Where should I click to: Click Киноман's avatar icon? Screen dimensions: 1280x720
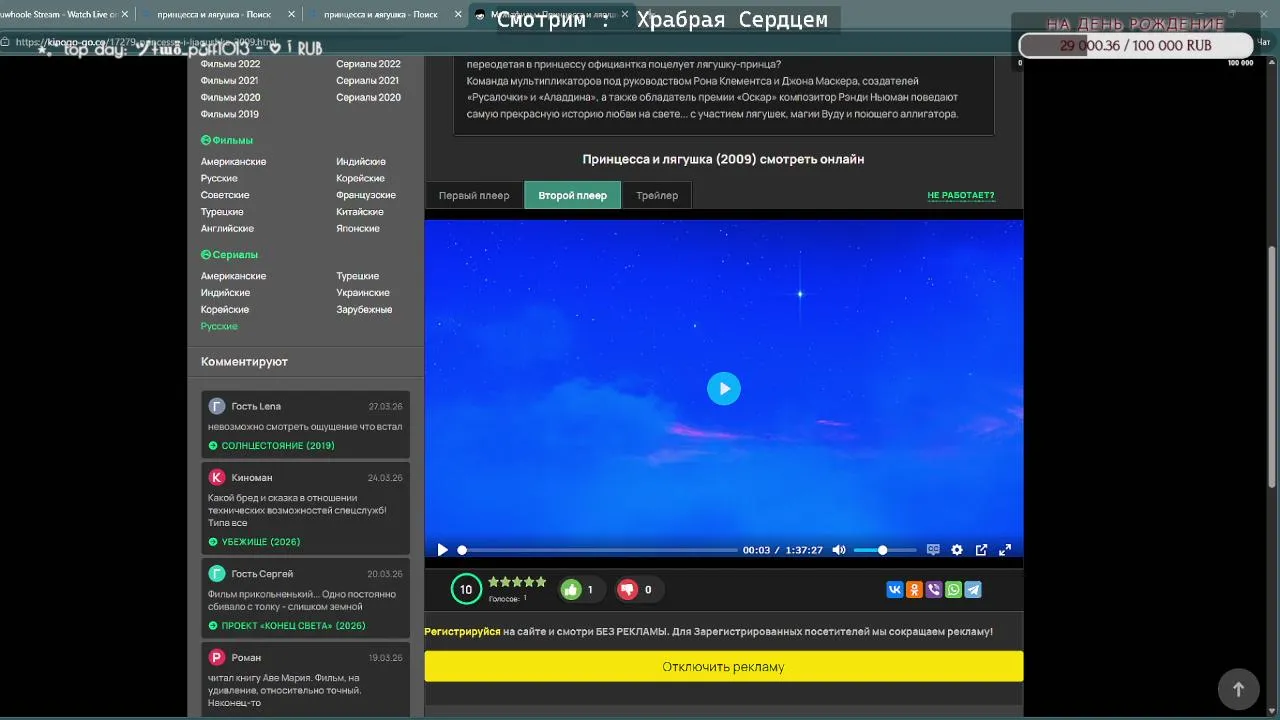(217, 478)
